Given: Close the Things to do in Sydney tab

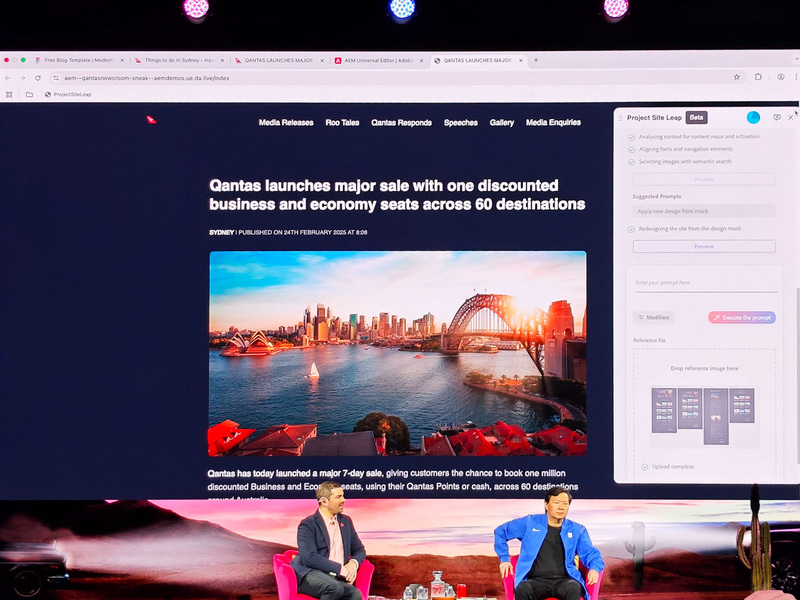Looking at the screenshot, I should pyautogui.click(x=222, y=60).
